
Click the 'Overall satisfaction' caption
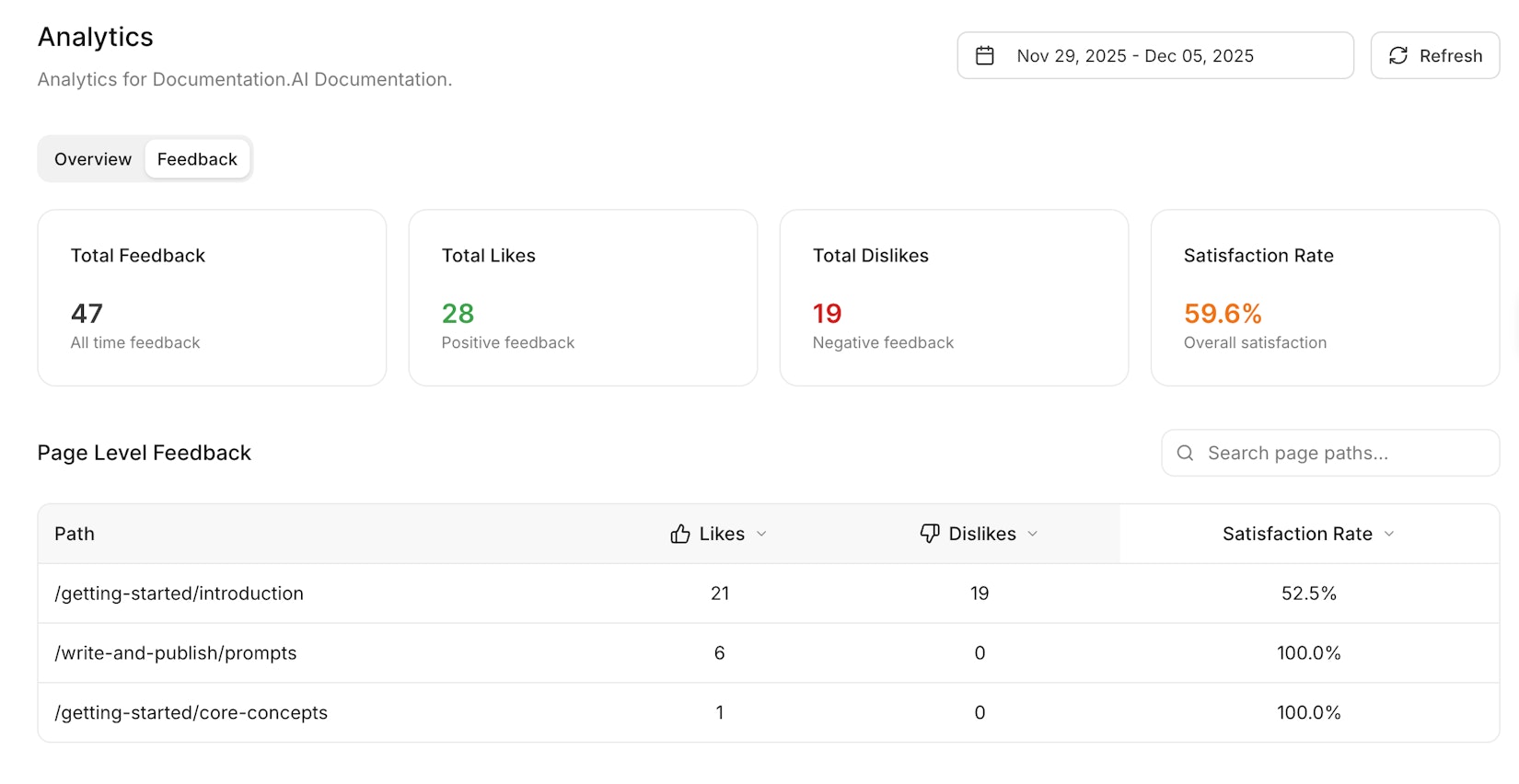1255,342
